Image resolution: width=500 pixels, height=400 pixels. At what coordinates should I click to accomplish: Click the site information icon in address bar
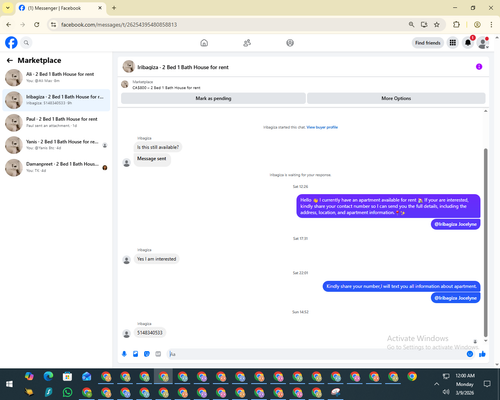pos(53,25)
